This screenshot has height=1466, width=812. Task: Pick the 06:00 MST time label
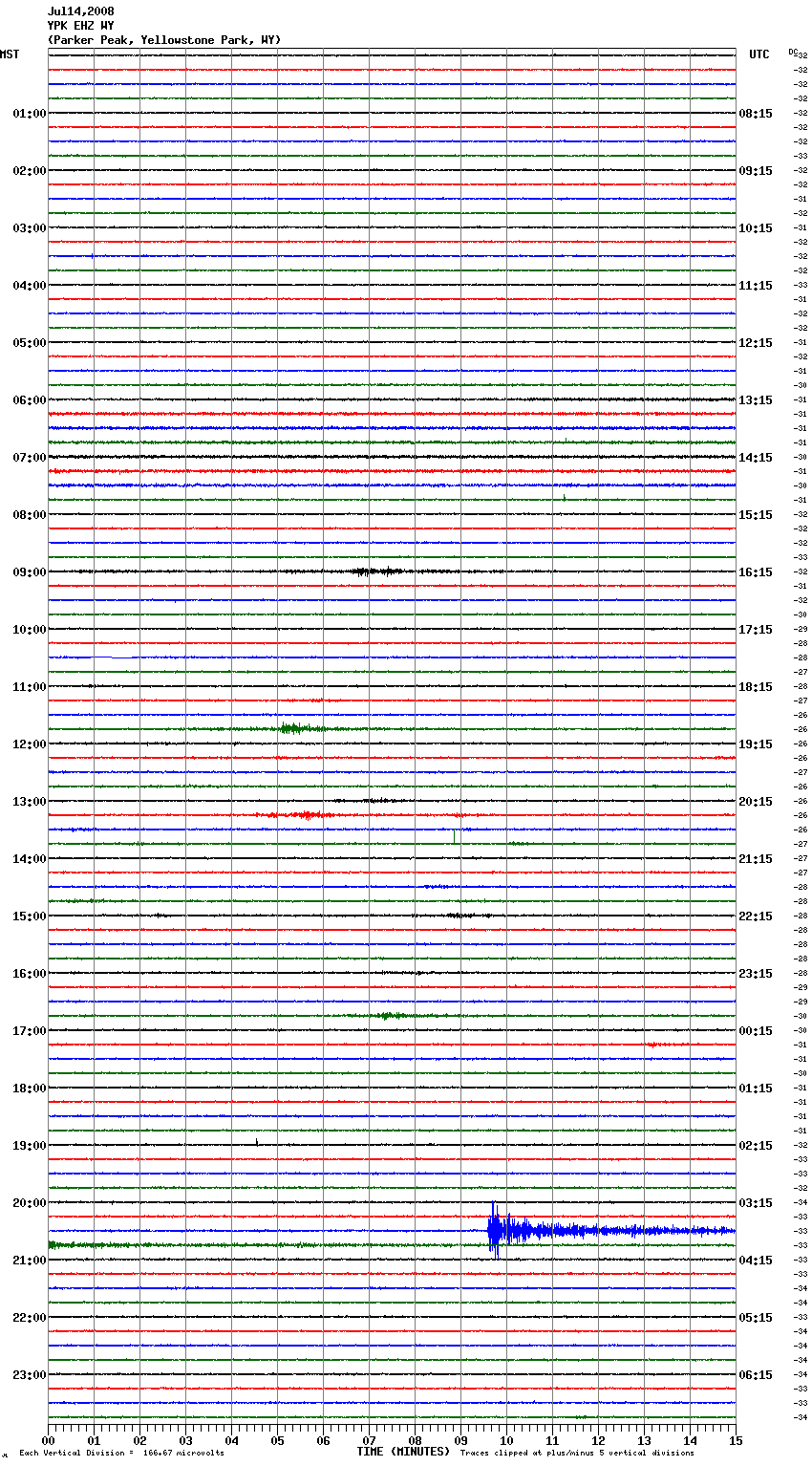coord(30,400)
